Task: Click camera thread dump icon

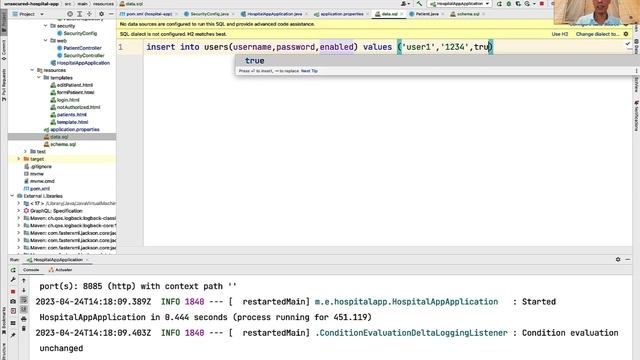Action: (x=13, y=301)
